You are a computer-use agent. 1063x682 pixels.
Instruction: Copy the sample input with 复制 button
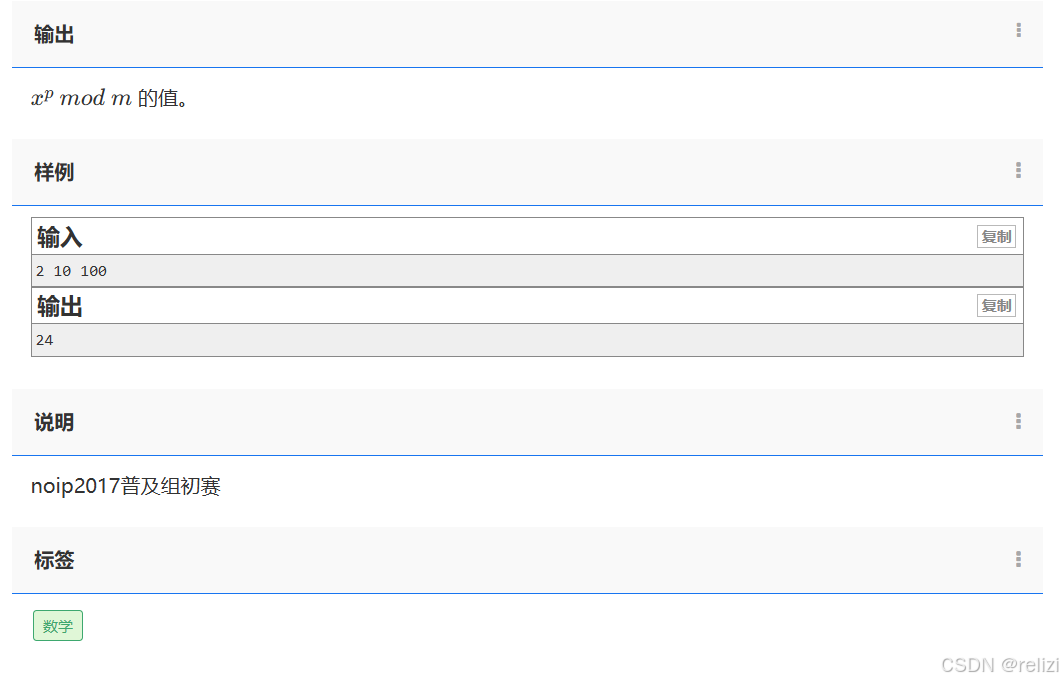tap(996, 237)
